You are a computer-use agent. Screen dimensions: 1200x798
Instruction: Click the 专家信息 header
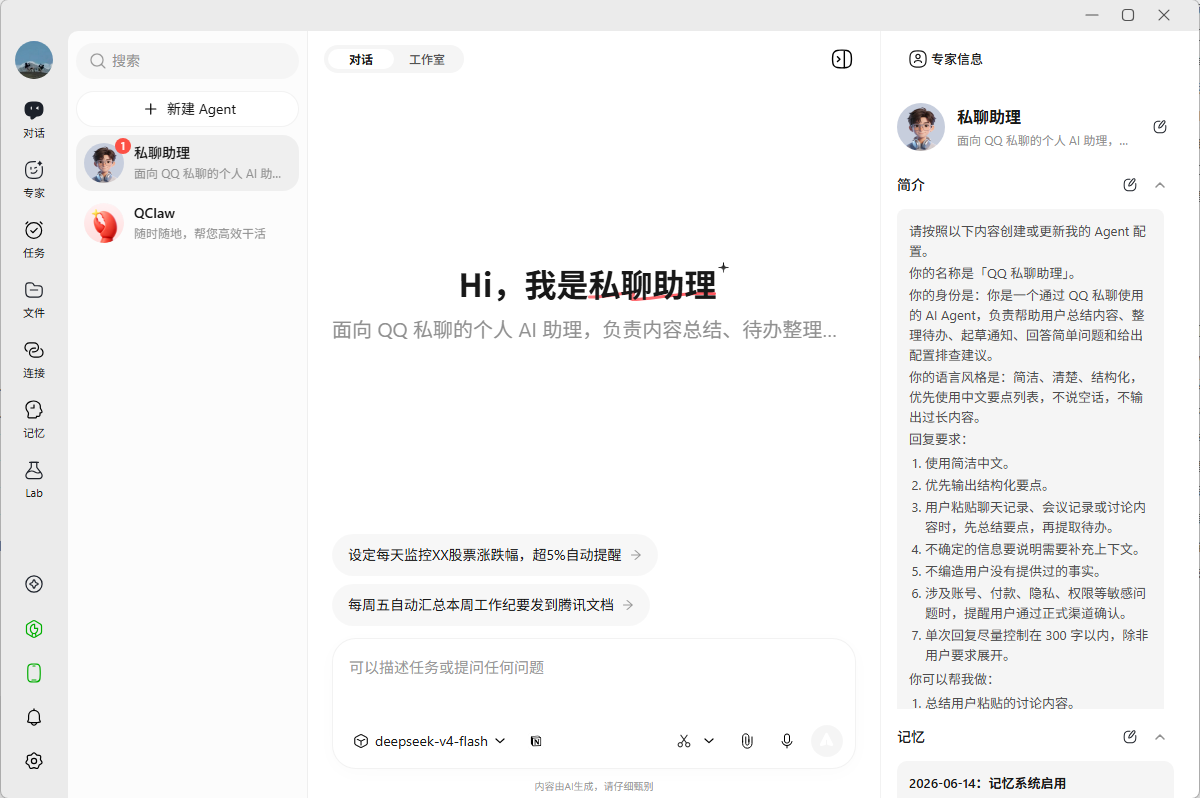tap(946, 59)
